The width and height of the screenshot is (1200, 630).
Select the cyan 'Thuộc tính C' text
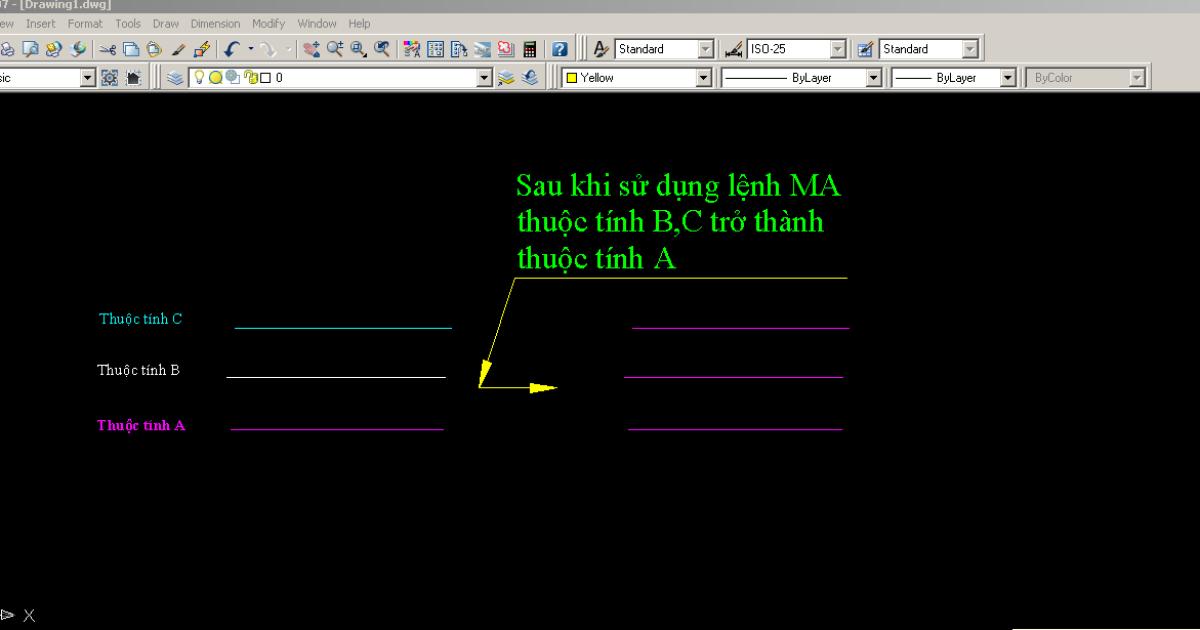point(140,319)
